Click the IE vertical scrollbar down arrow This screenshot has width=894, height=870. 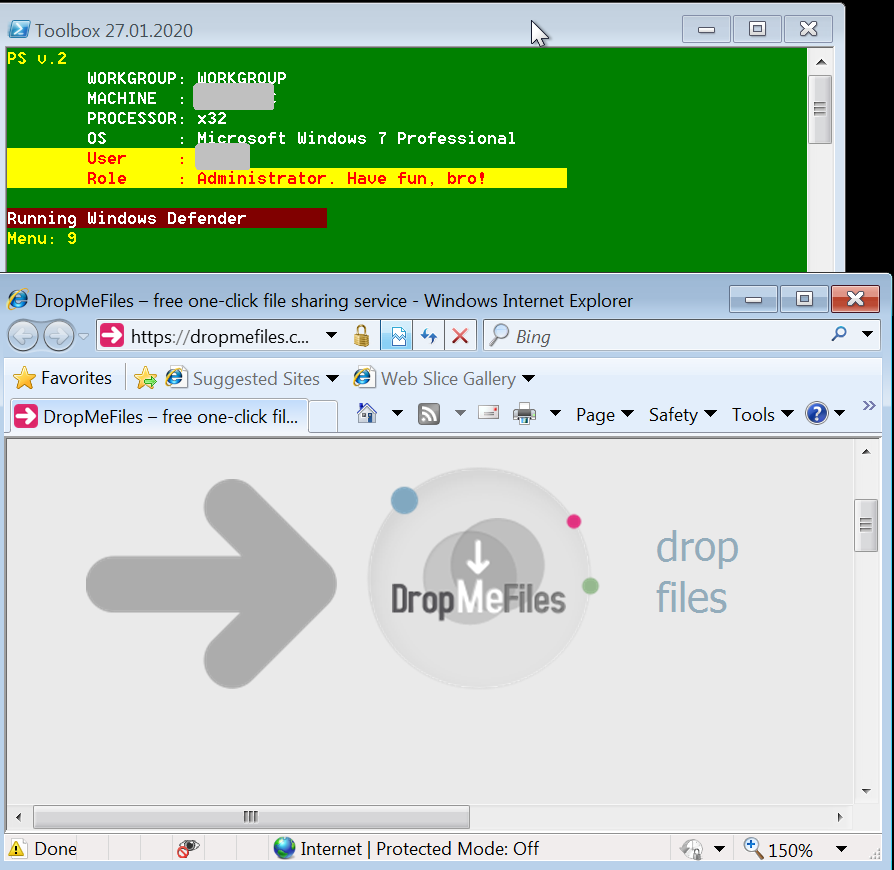tap(866, 791)
